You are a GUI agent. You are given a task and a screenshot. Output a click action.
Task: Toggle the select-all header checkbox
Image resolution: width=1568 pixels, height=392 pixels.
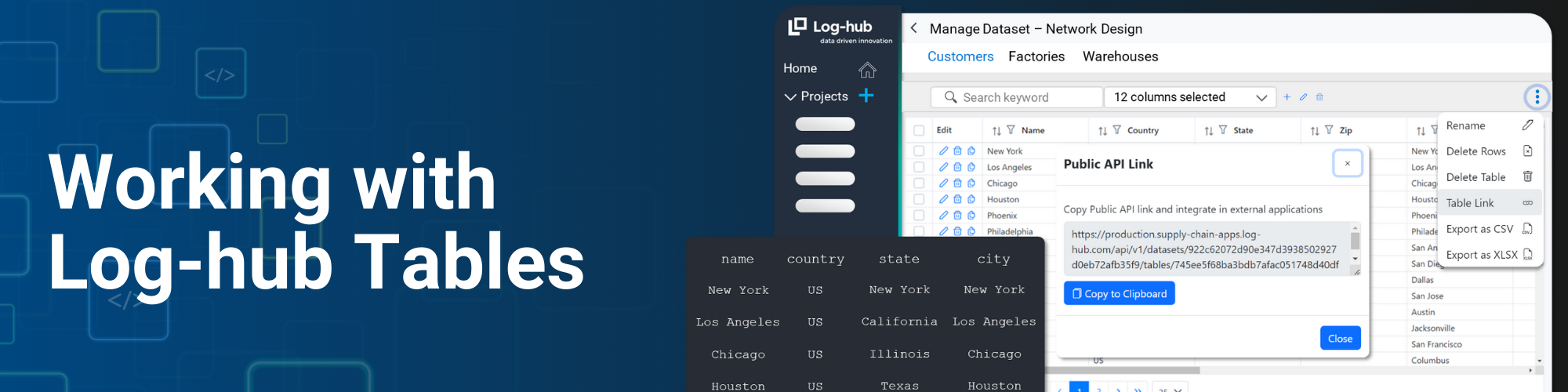point(919,130)
